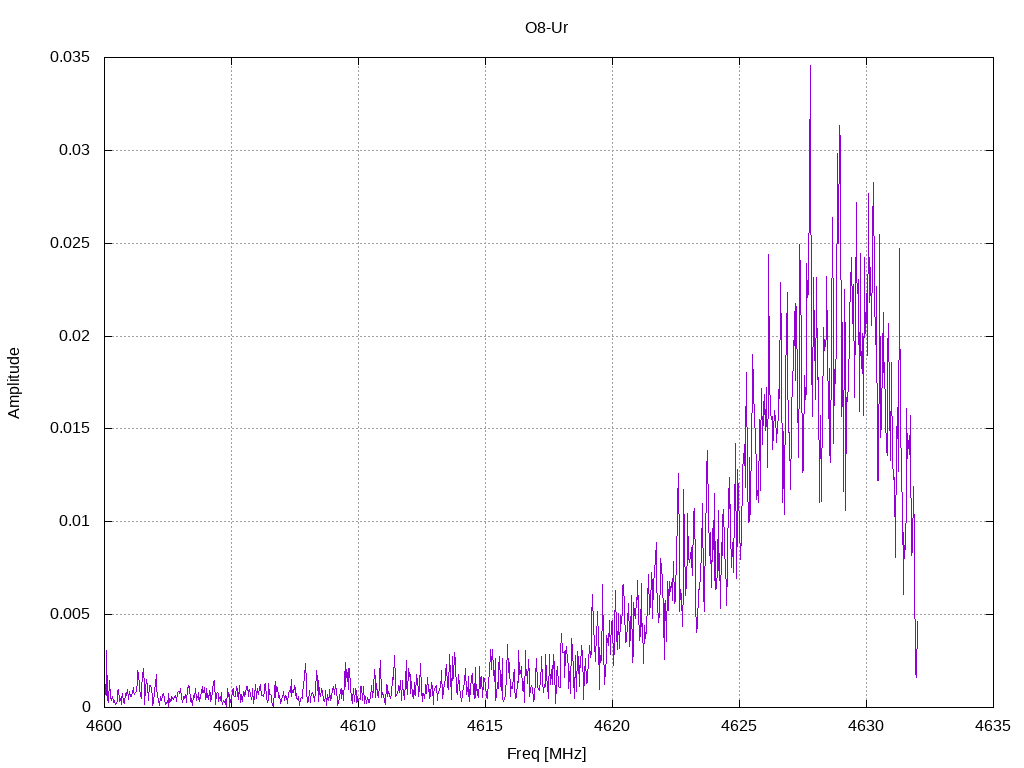Click the plot title O8-Ur
1024x768 pixels.
coord(546,27)
